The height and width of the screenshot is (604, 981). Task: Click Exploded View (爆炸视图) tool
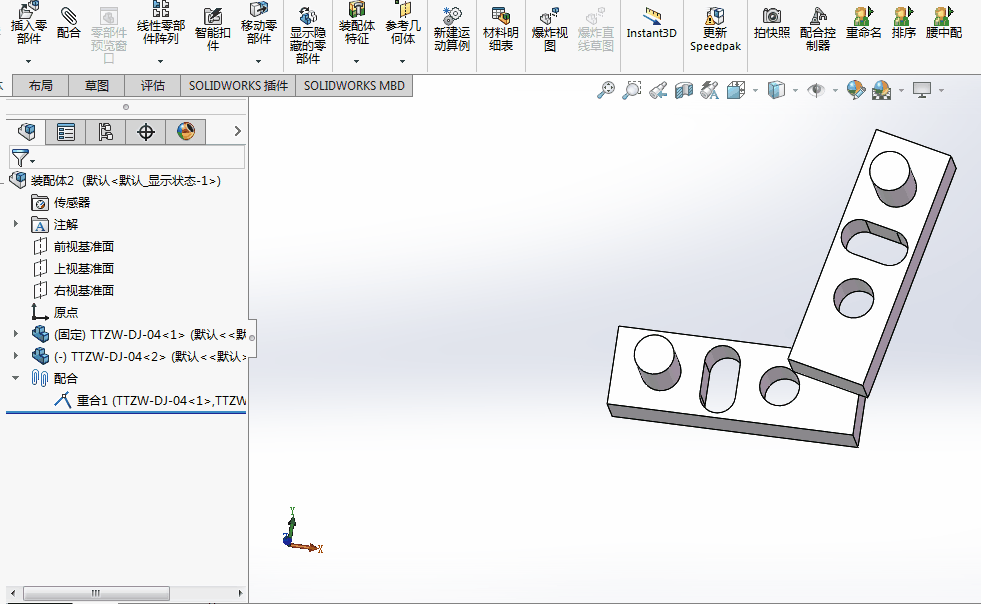(x=550, y=29)
